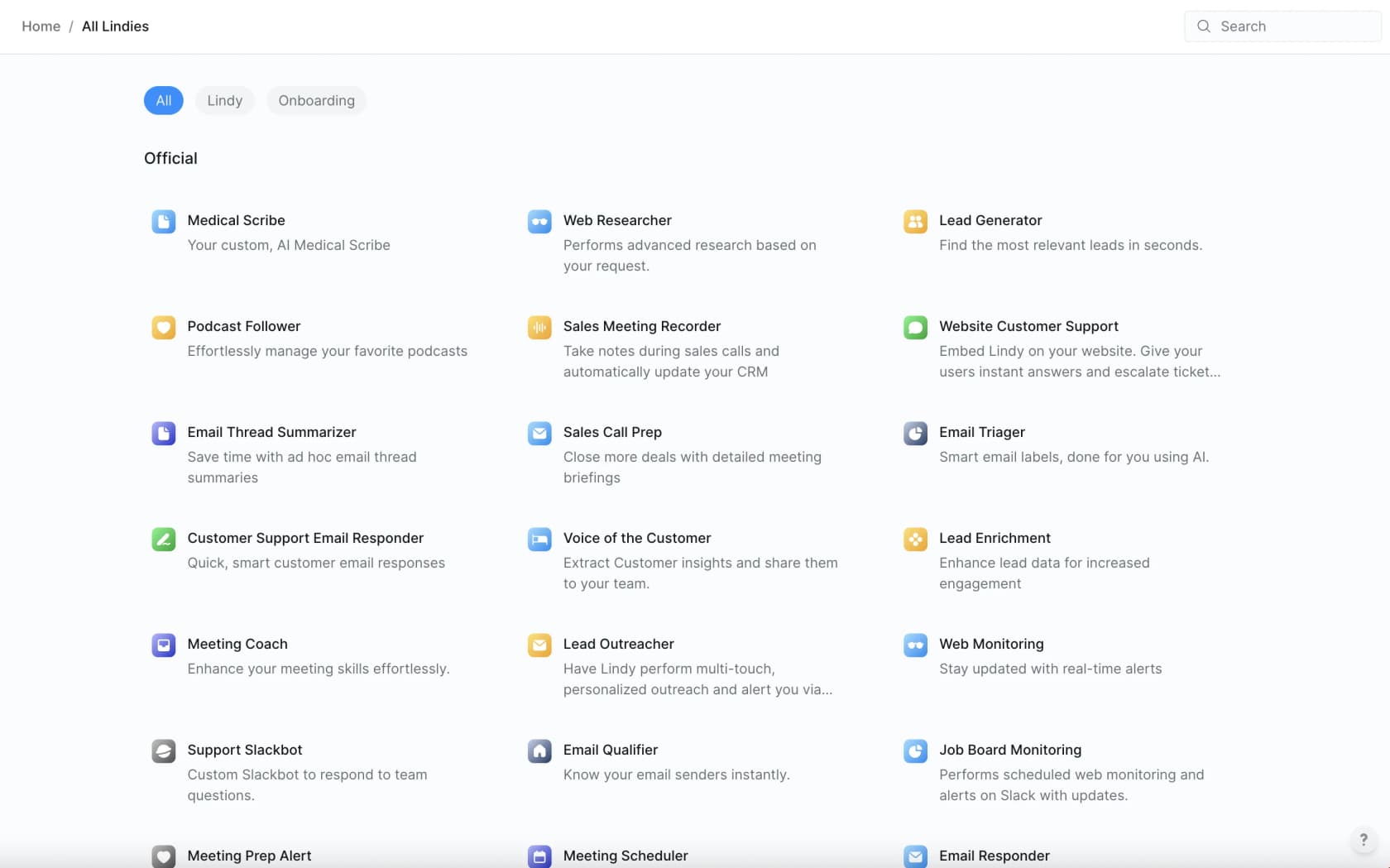
Task: Click the Lead Outreacher envelope icon
Action: pos(539,645)
